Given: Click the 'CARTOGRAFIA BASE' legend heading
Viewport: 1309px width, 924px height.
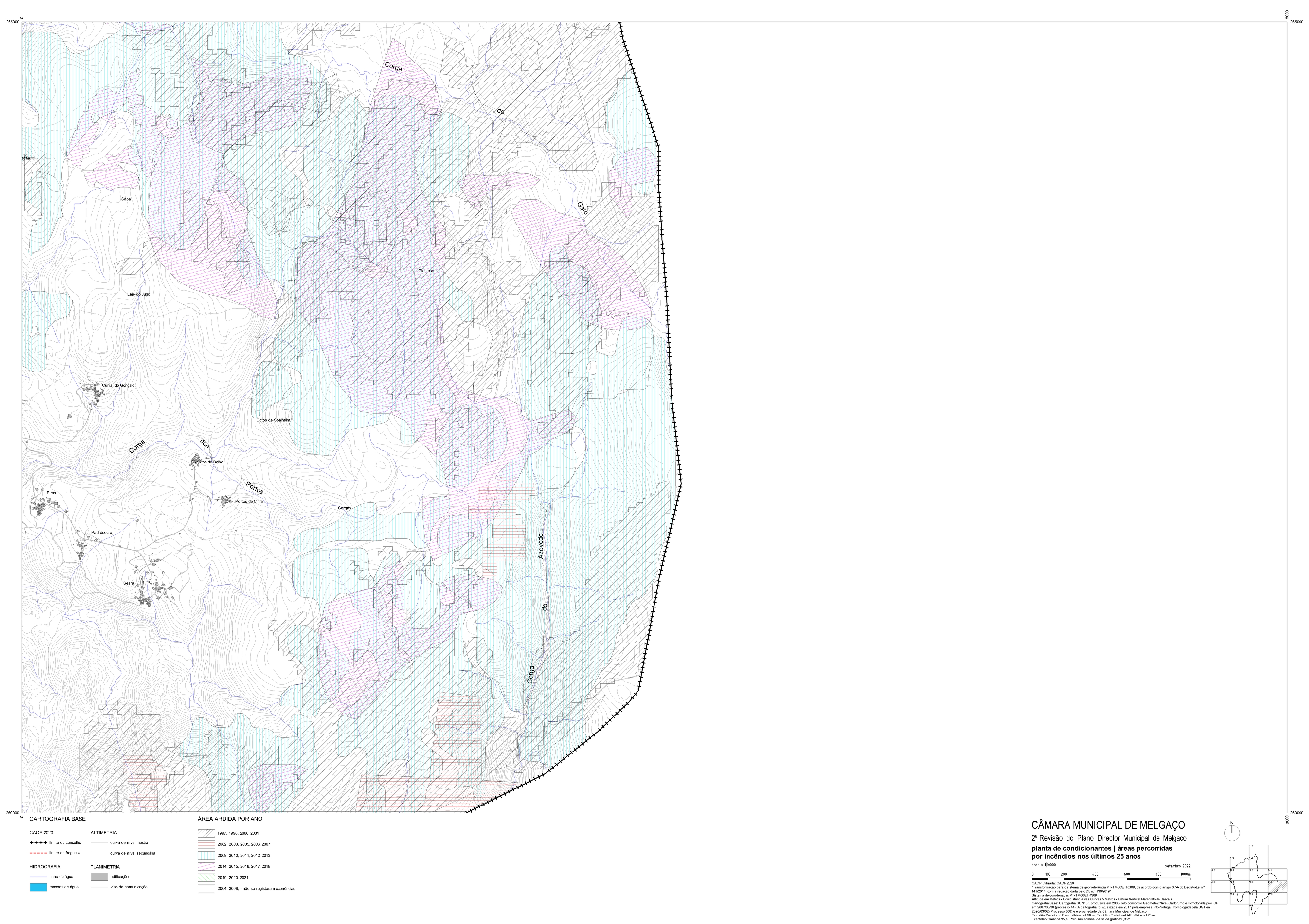Looking at the screenshot, I should pos(58,819).
